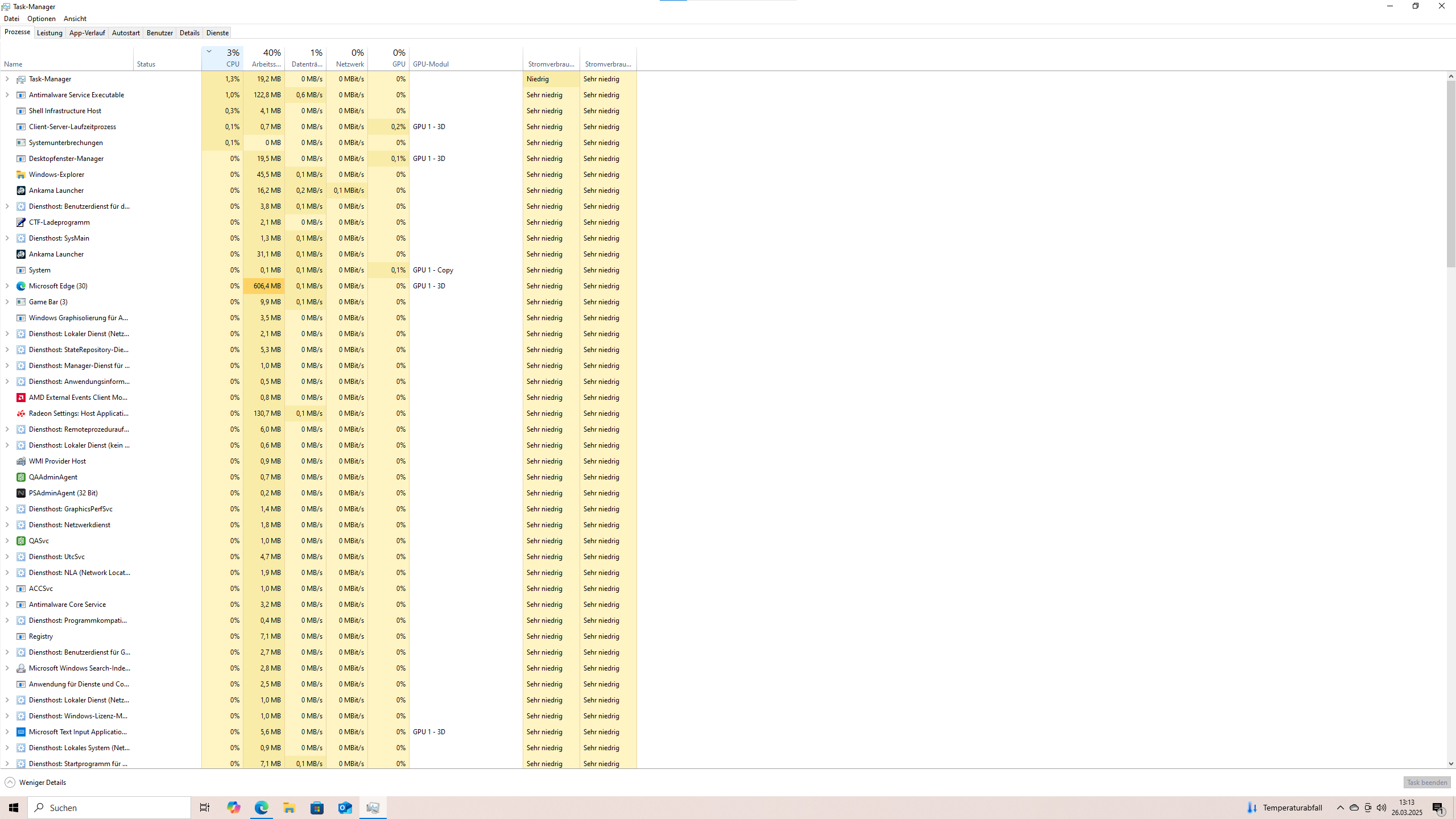Click the CTF-Ladeprogramm icon
Viewport: 1456px width, 819px height.
point(21,222)
